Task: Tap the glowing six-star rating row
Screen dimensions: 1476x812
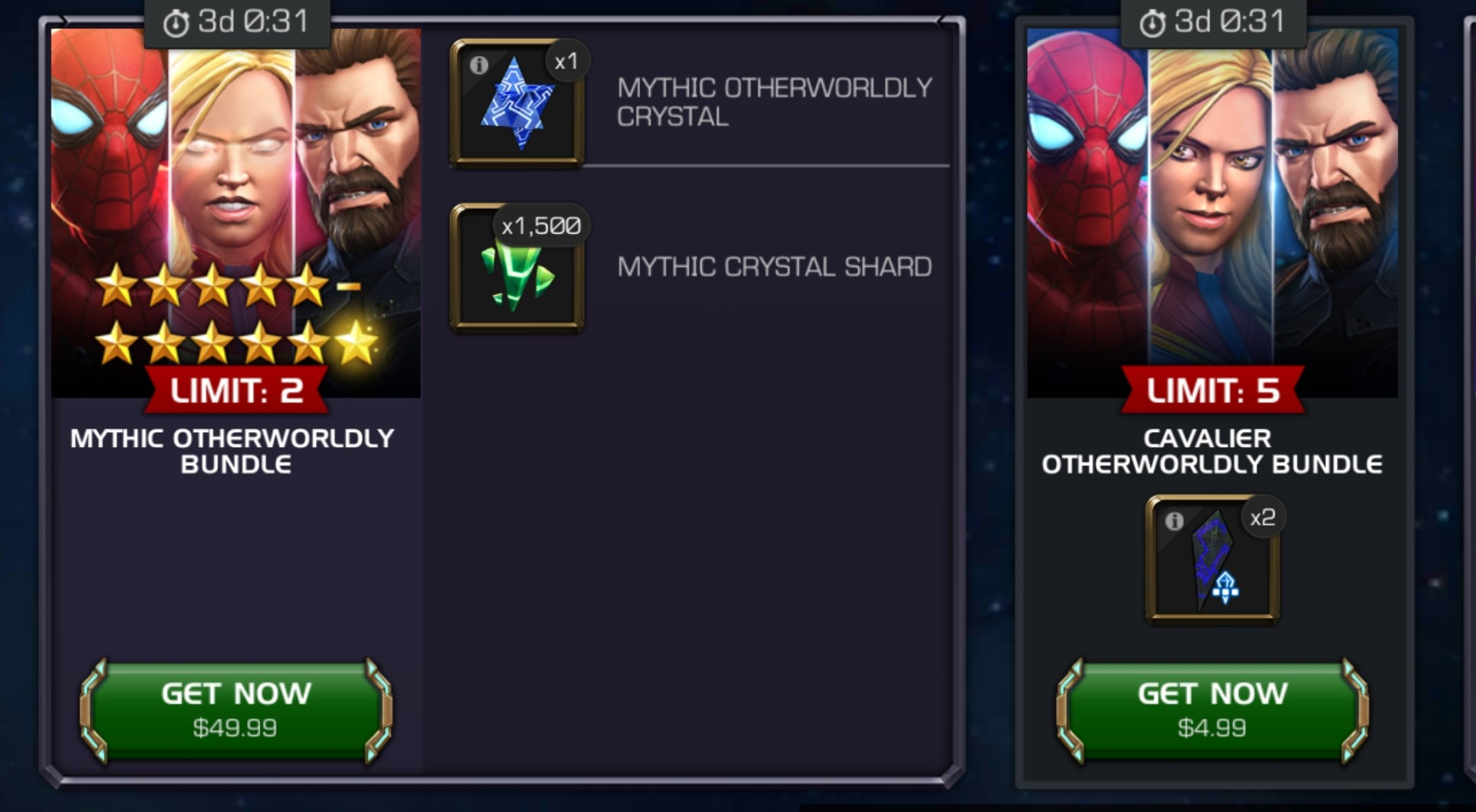Action: point(237,342)
